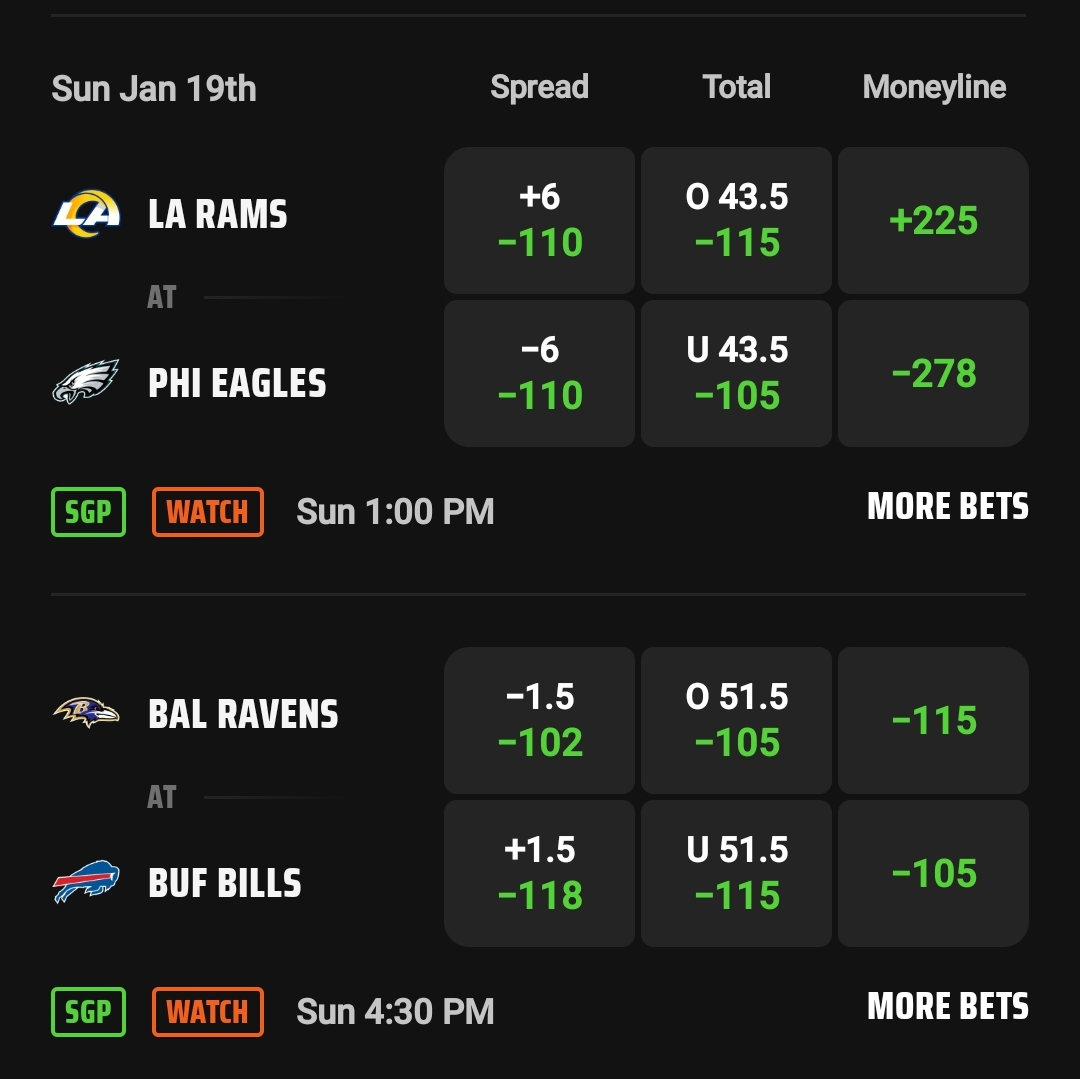This screenshot has width=1080, height=1079.
Task: Select Bills +1.5 spread at -118
Action: [x=539, y=873]
